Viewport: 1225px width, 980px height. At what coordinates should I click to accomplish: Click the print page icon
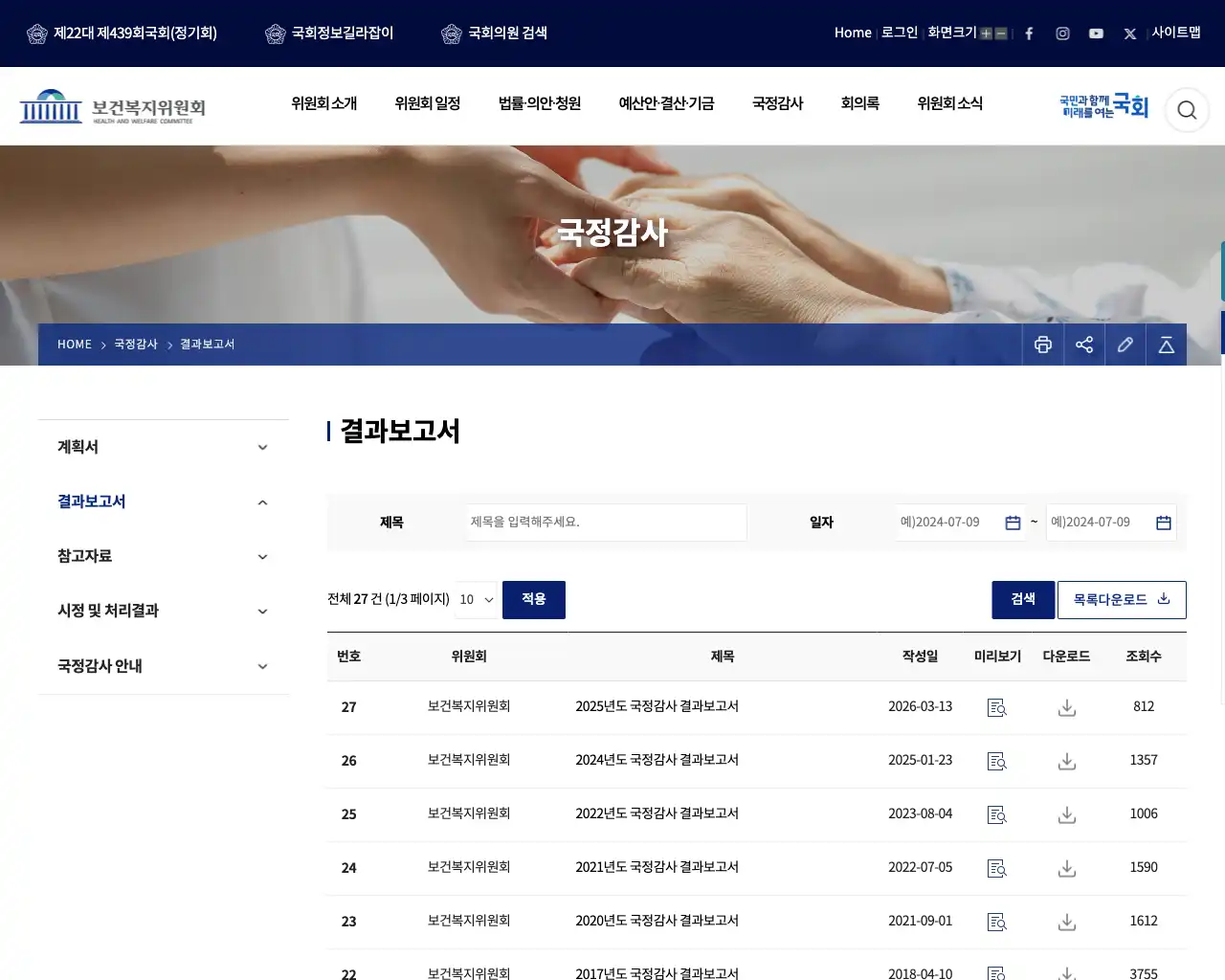coord(1043,345)
